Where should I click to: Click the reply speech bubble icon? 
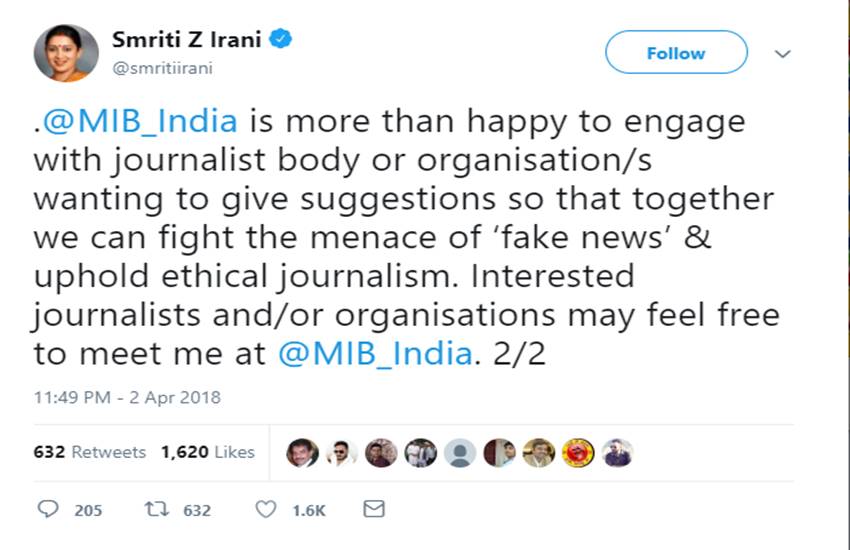48,510
